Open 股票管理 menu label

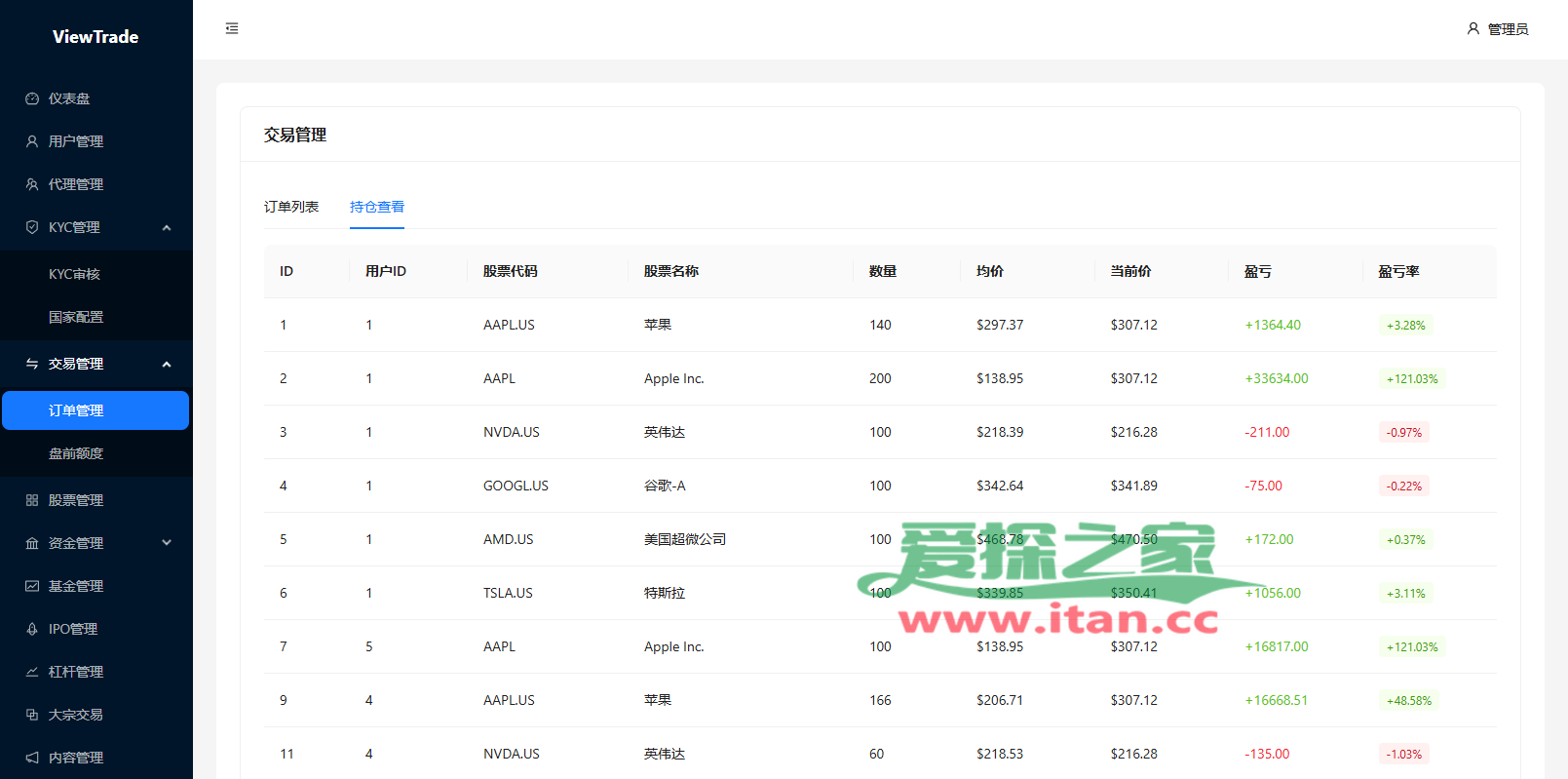point(76,500)
